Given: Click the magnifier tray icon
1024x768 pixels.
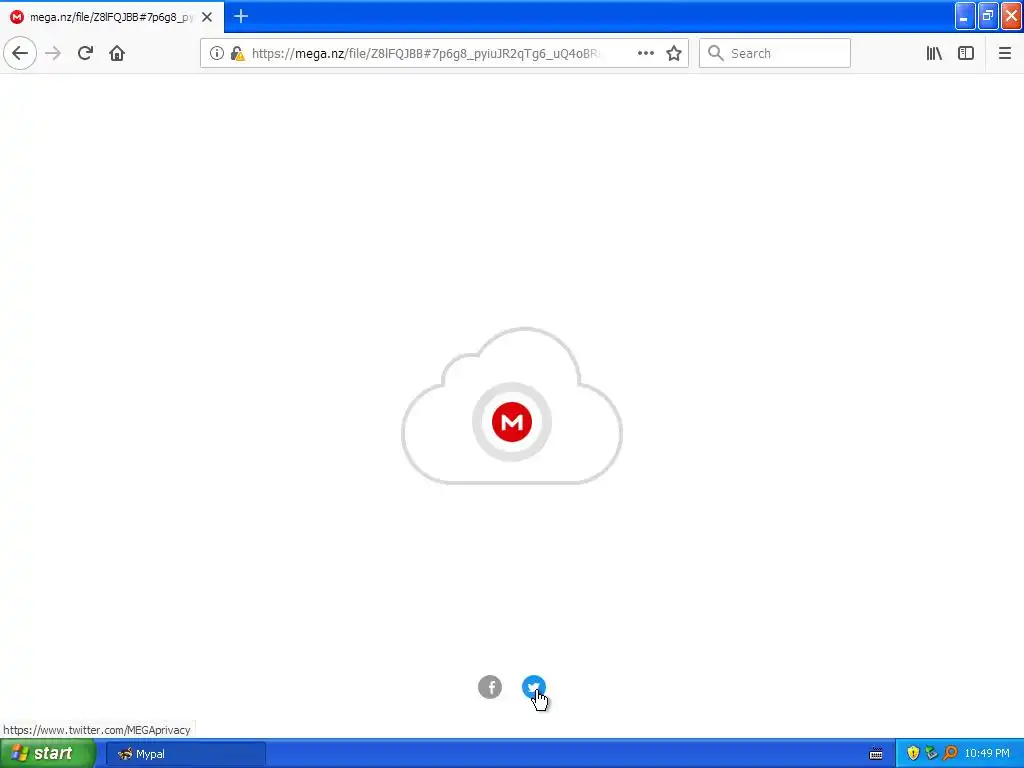Looking at the screenshot, I should click(x=950, y=754).
